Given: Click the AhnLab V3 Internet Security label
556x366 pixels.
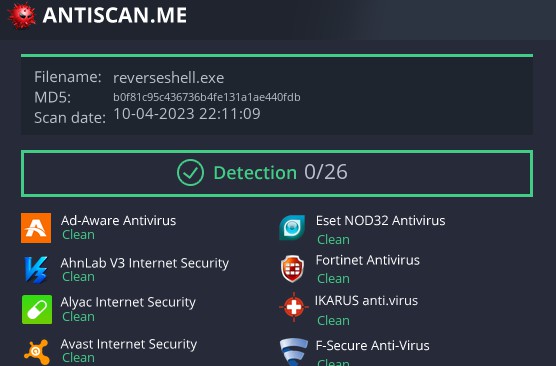Looking at the screenshot, I should coord(145,263).
